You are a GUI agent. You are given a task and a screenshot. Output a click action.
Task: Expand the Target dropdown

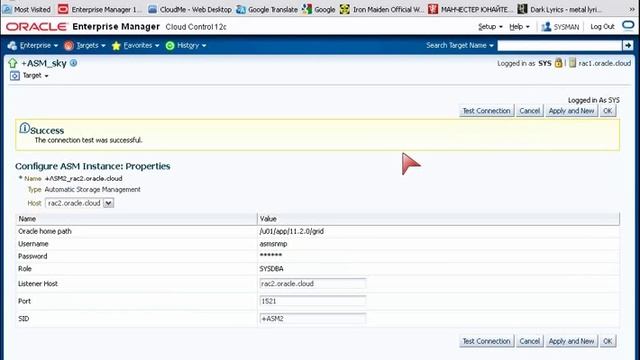[x=36, y=76]
